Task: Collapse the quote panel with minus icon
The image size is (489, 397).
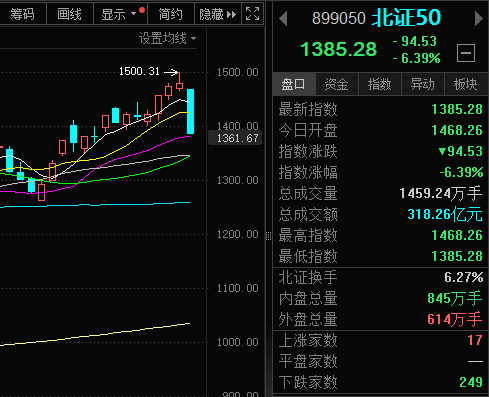Action: tap(466, 53)
